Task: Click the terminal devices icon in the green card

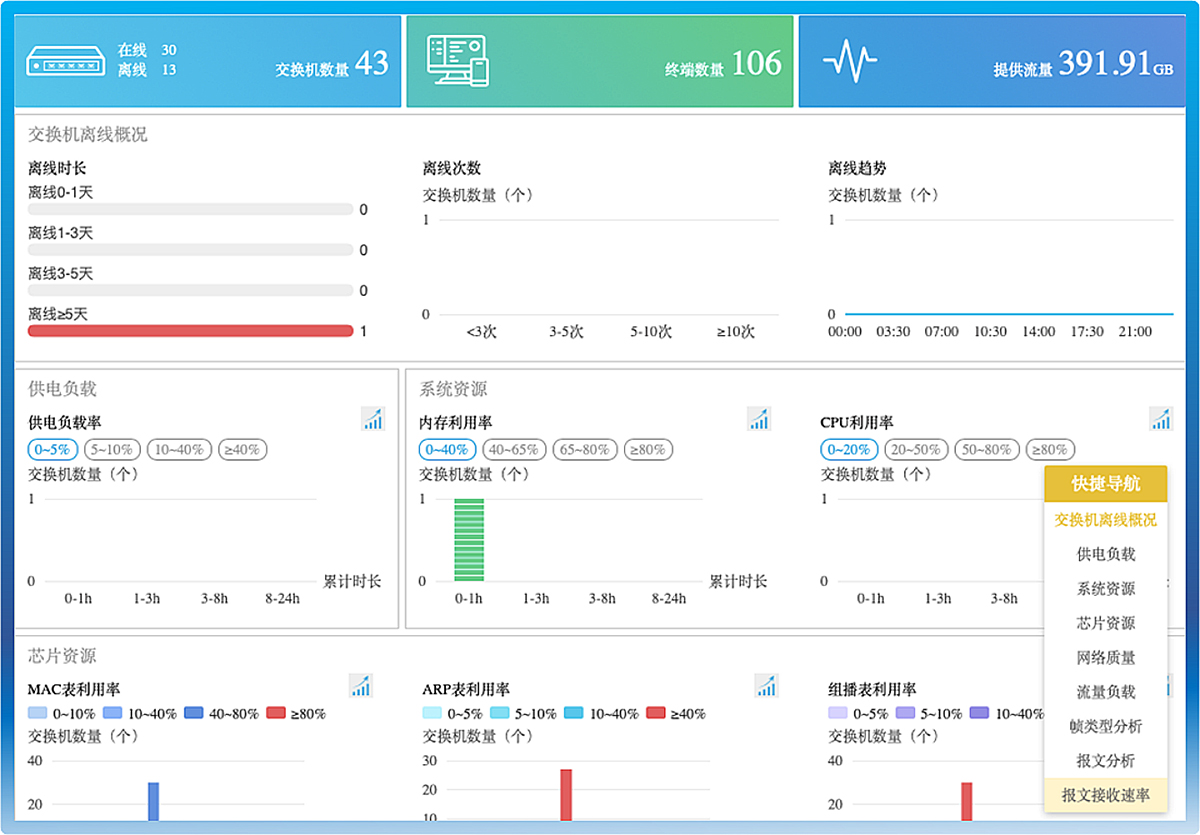Action: click(457, 60)
